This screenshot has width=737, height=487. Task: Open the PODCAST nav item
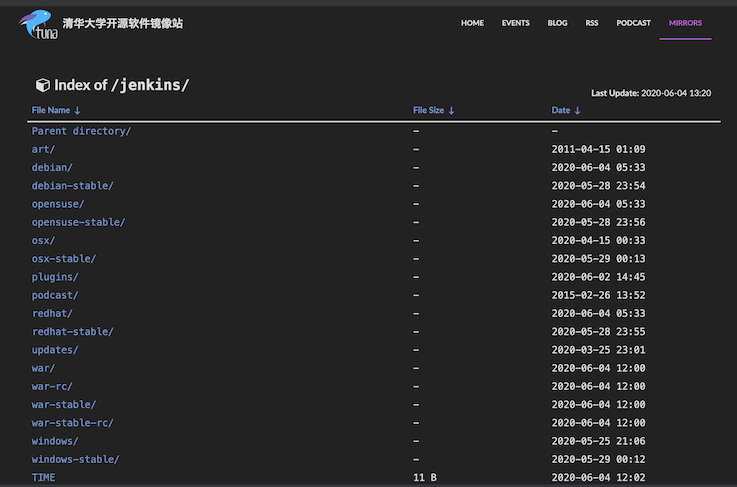coord(633,23)
